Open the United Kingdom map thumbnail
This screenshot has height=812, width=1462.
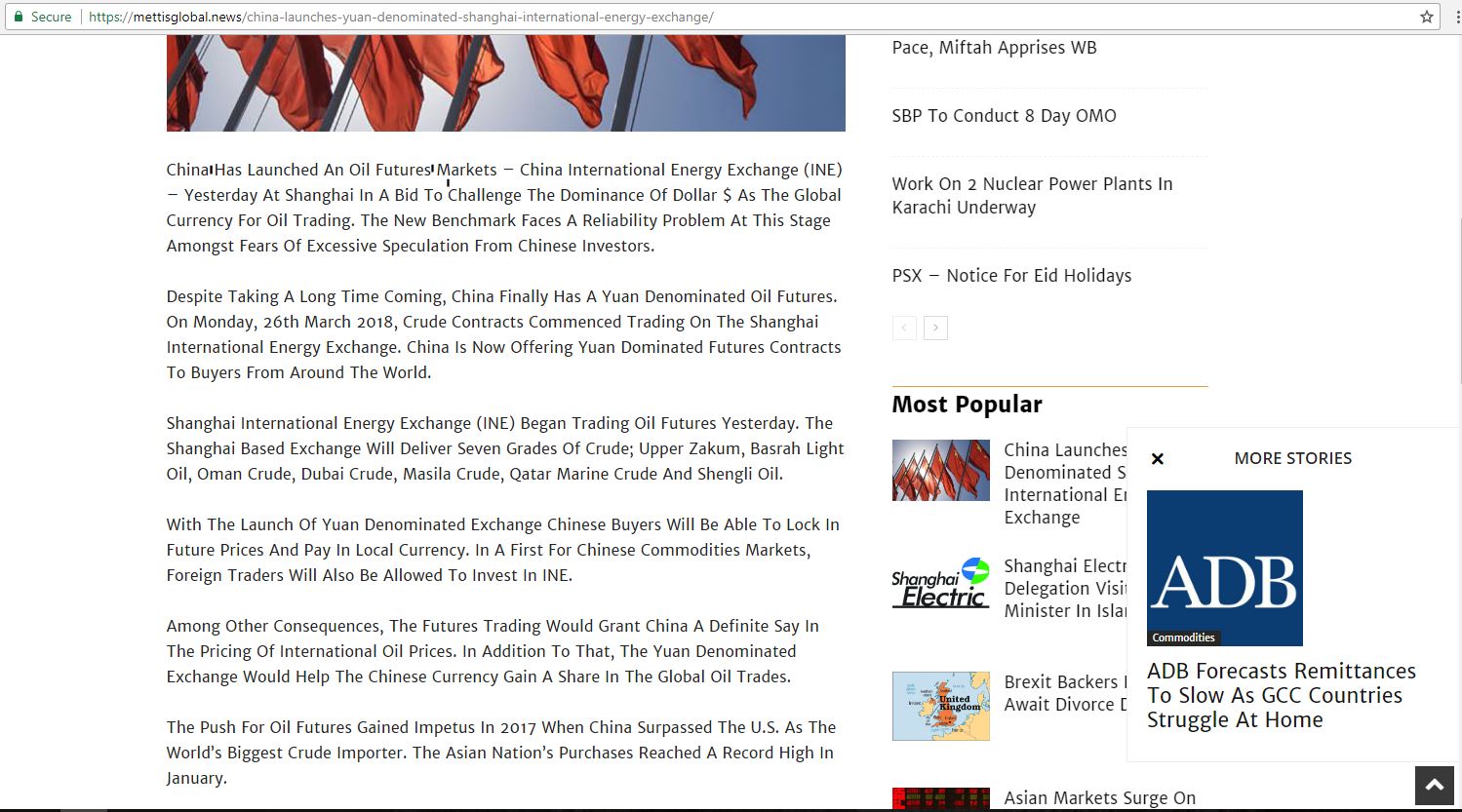[x=941, y=706]
